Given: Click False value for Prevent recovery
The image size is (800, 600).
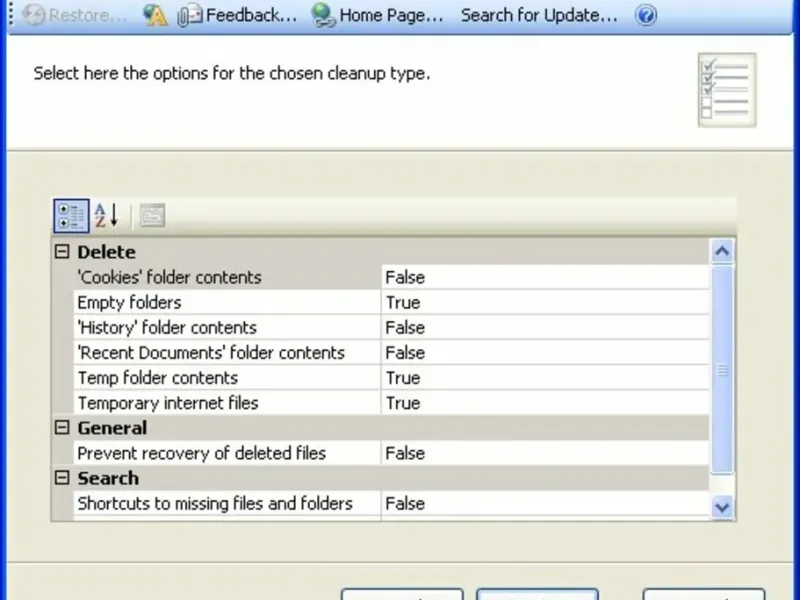Looking at the screenshot, I should click(x=545, y=453).
